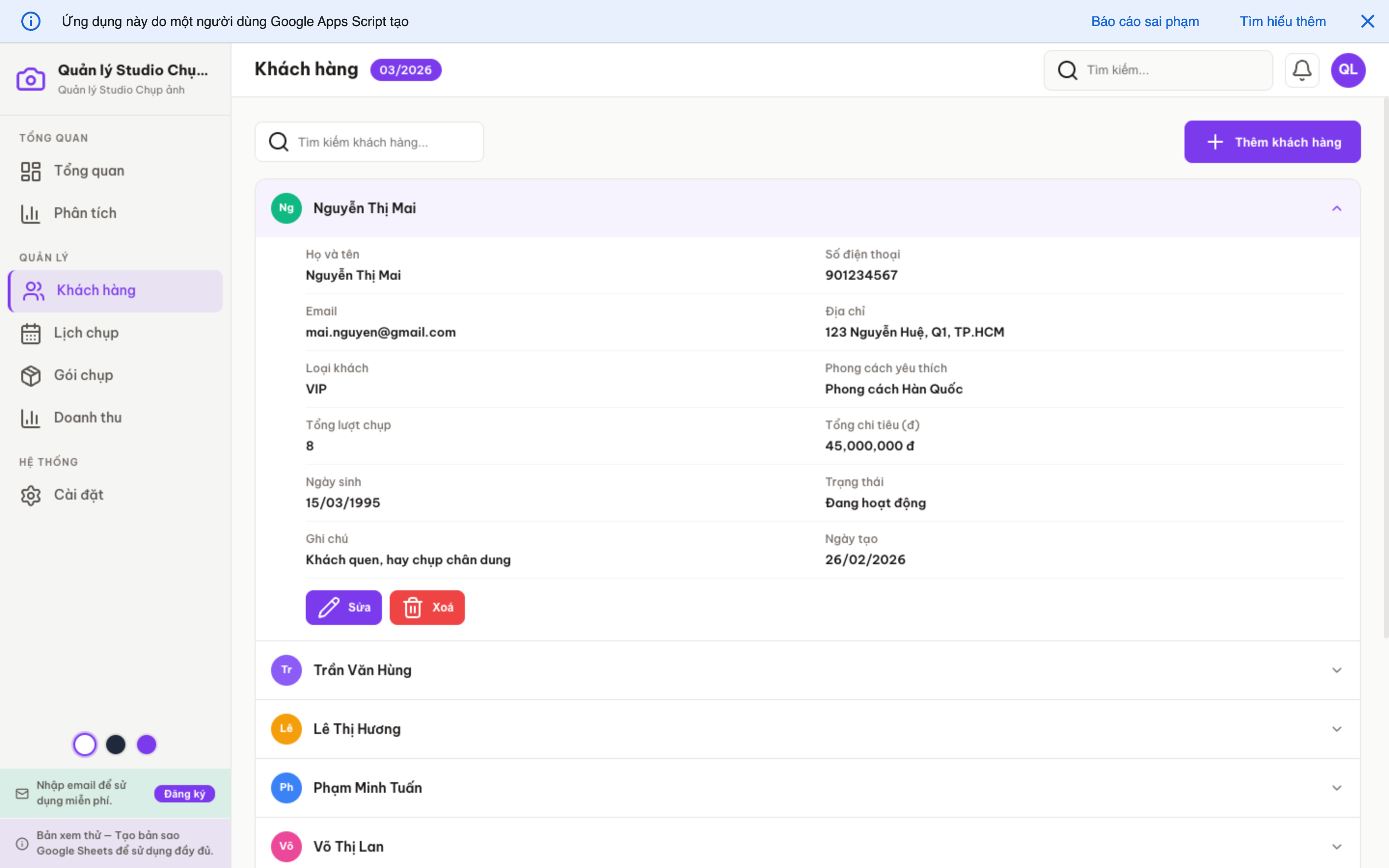Open the 03/2026 period badge
1389x868 pixels.
click(406, 69)
